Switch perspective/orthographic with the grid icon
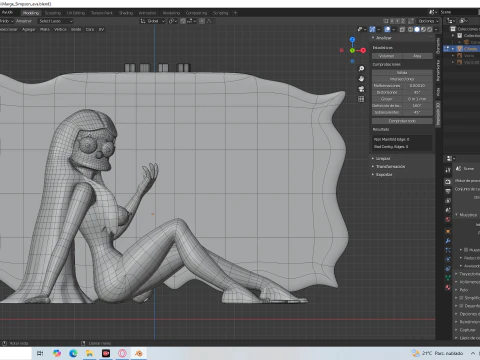Viewport: 480px width, 360px height. click(361, 99)
